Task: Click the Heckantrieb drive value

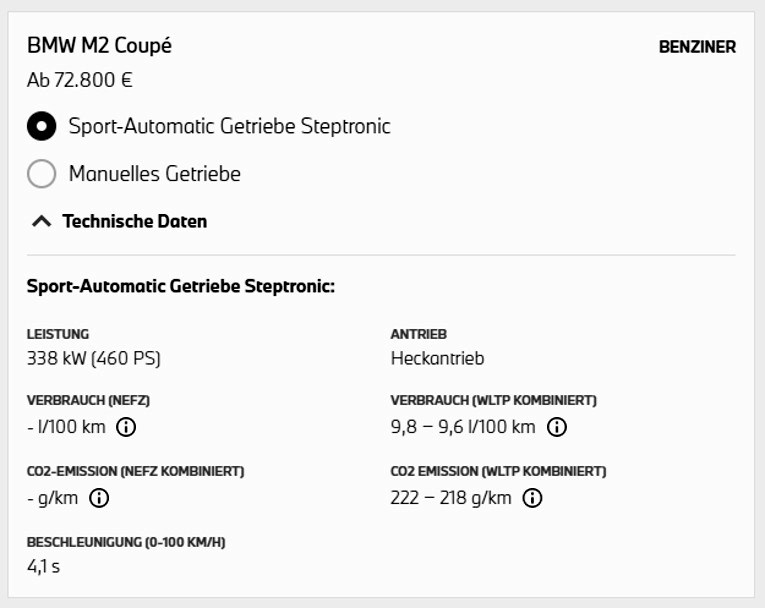Action: click(x=438, y=359)
